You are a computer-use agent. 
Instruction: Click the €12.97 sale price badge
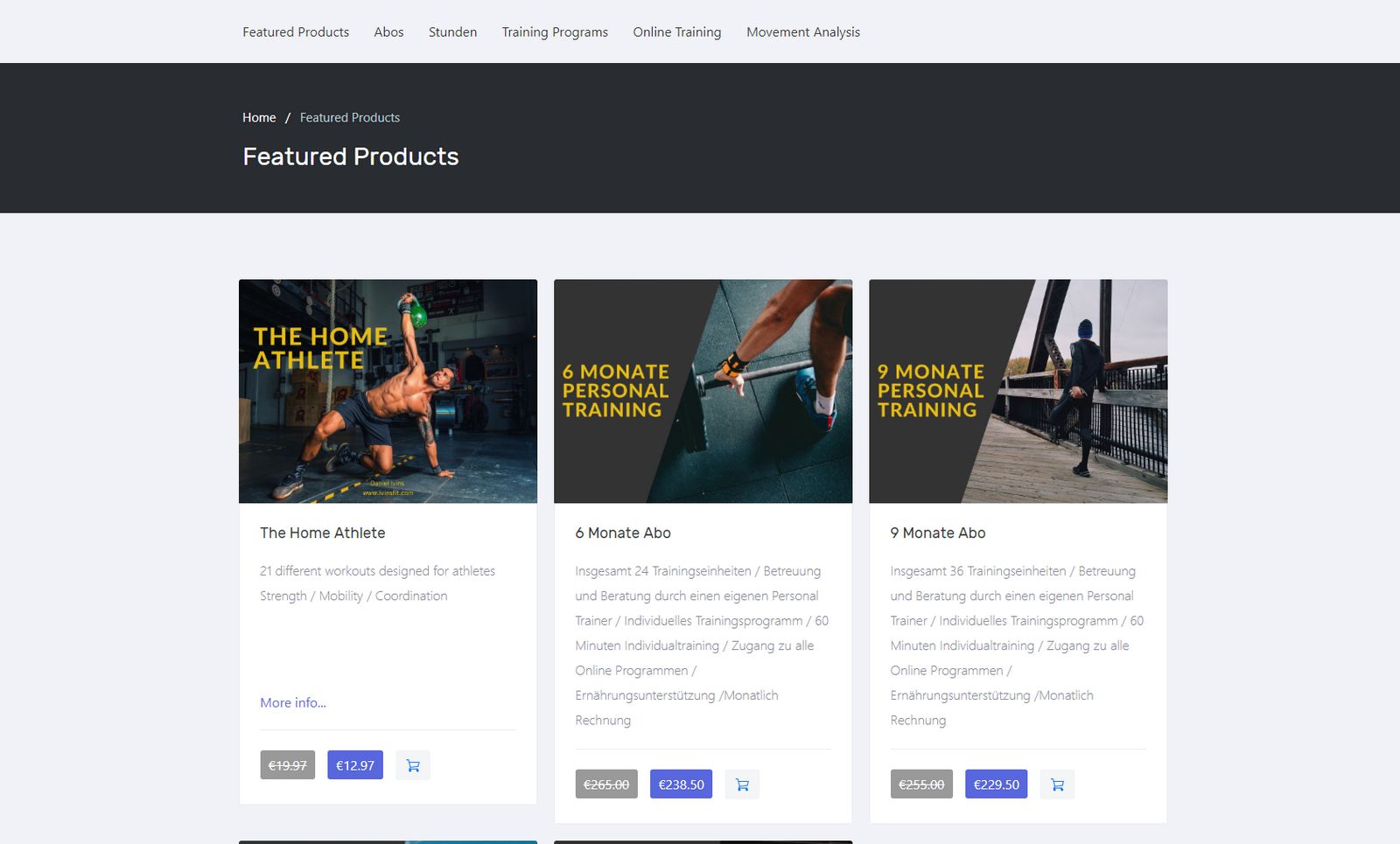(355, 765)
